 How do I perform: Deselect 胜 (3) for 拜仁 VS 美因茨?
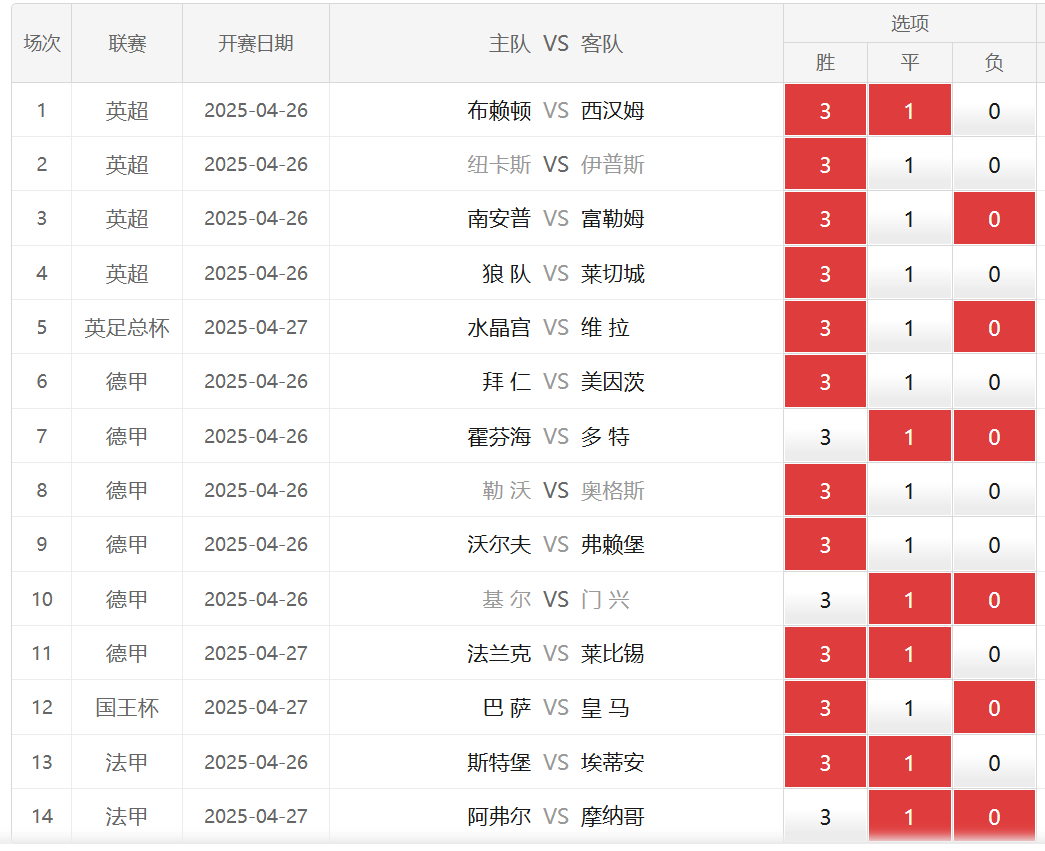(825, 382)
